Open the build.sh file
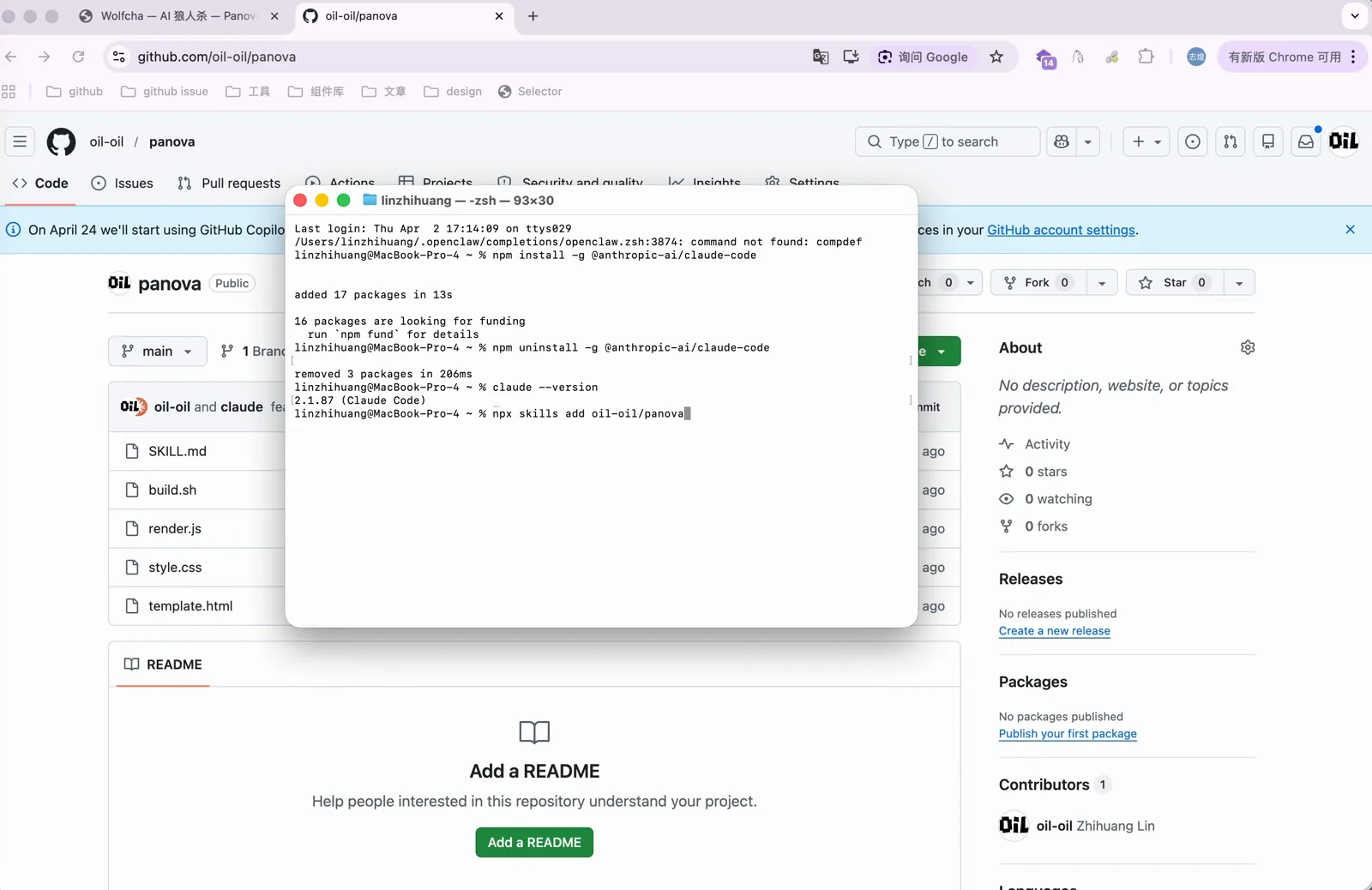The height and width of the screenshot is (890, 1372). (x=172, y=490)
